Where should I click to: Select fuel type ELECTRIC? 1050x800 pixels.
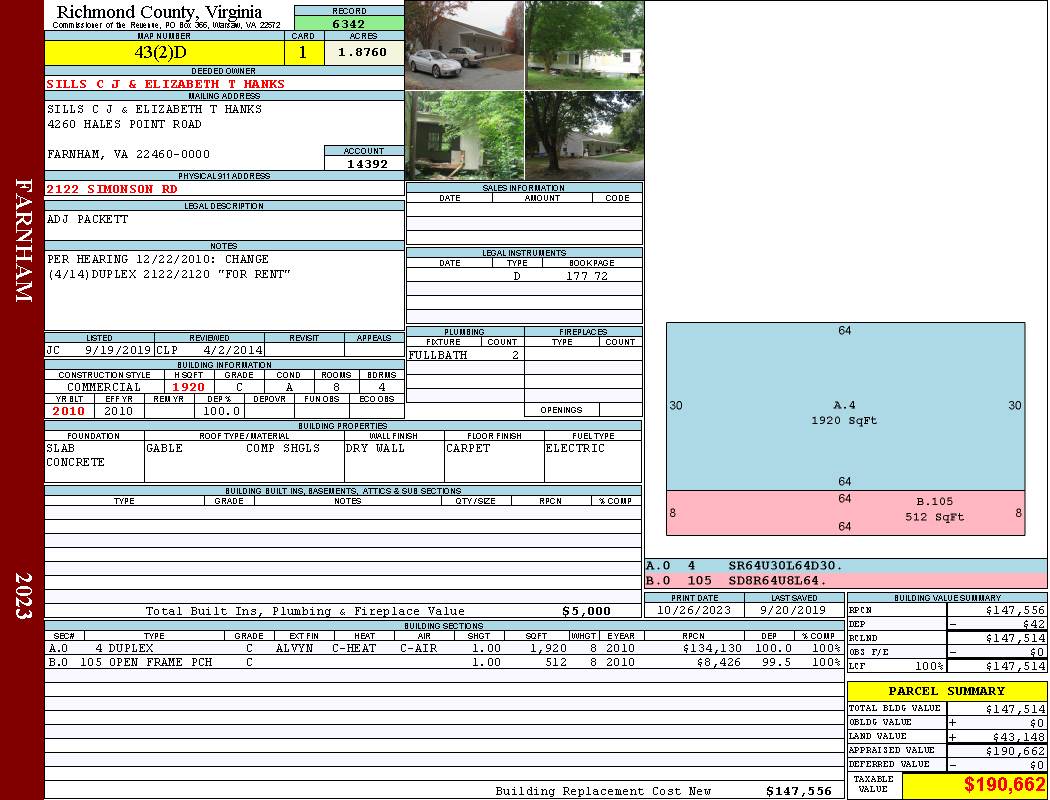point(575,449)
